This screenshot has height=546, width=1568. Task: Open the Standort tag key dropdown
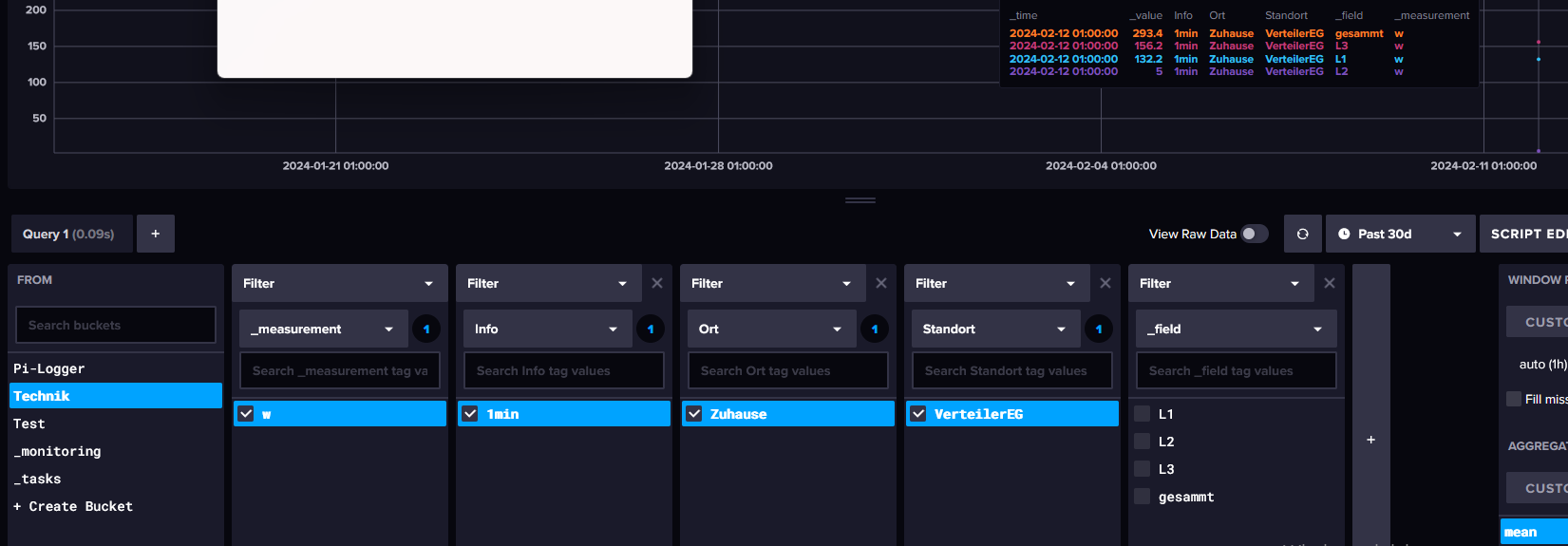995,329
